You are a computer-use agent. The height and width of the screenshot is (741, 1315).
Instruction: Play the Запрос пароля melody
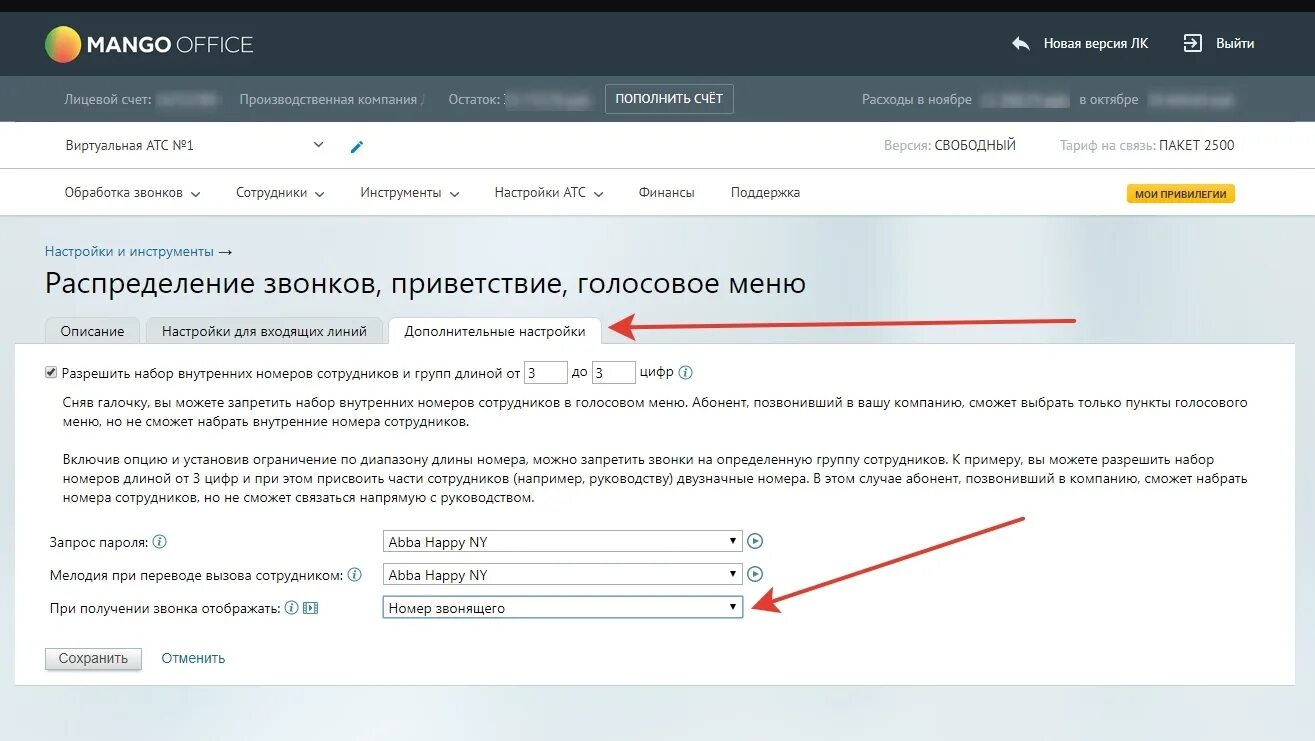[756, 541]
